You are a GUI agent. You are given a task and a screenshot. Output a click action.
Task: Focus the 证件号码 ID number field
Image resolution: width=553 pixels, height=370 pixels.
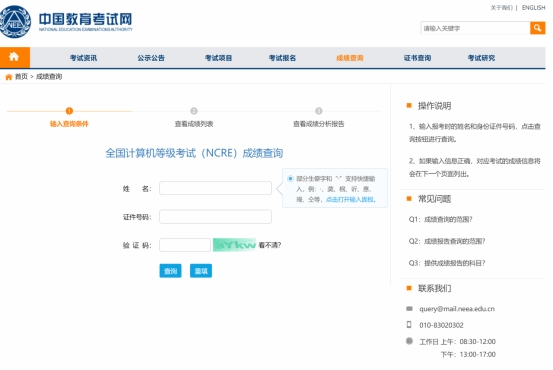pos(215,217)
